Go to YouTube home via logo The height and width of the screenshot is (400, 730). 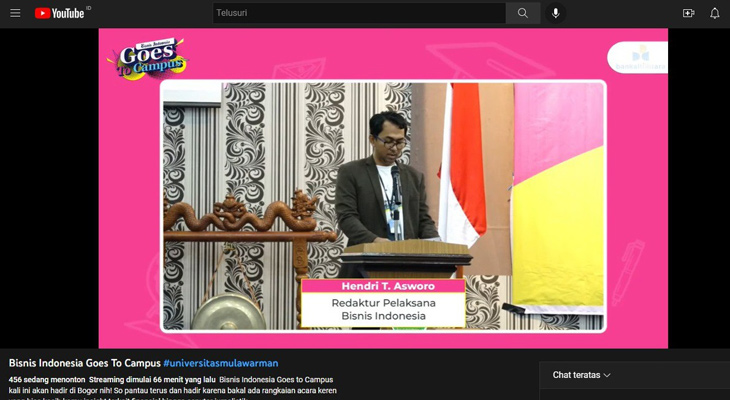(x=59, y=13)
